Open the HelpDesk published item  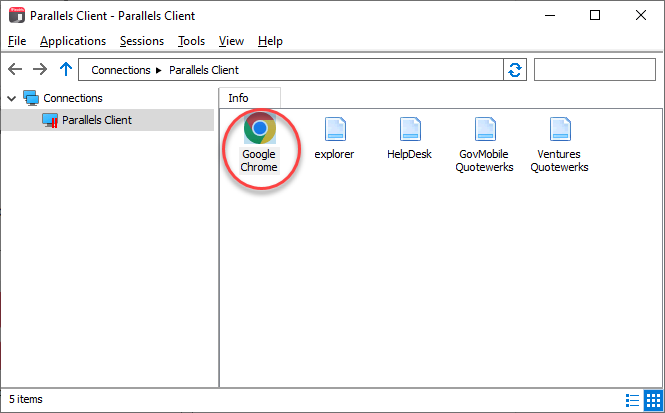[409, 138]
